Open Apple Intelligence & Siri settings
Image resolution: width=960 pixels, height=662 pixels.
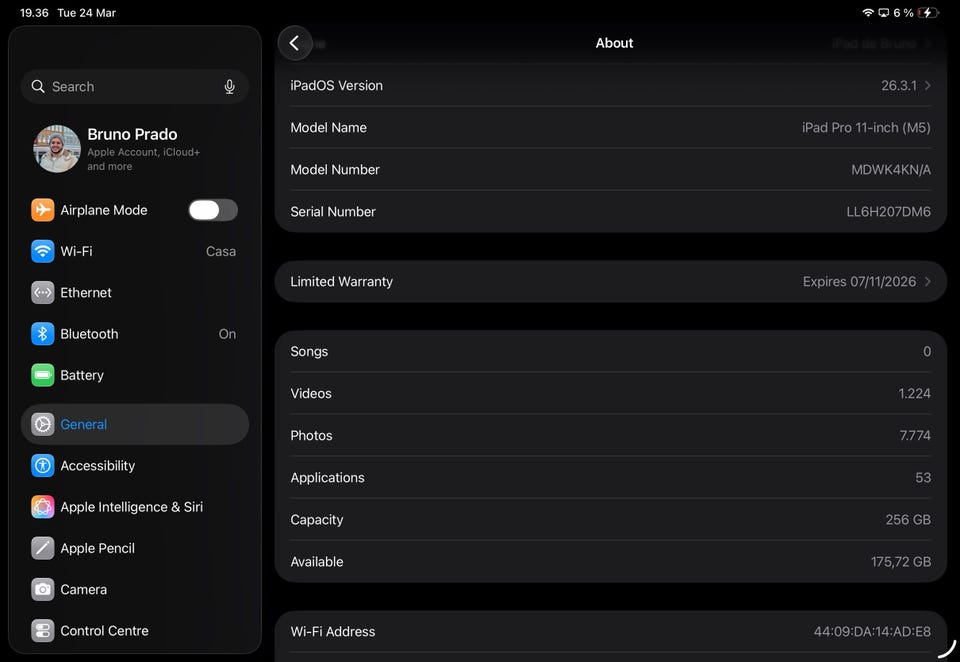tap(135, 507)
